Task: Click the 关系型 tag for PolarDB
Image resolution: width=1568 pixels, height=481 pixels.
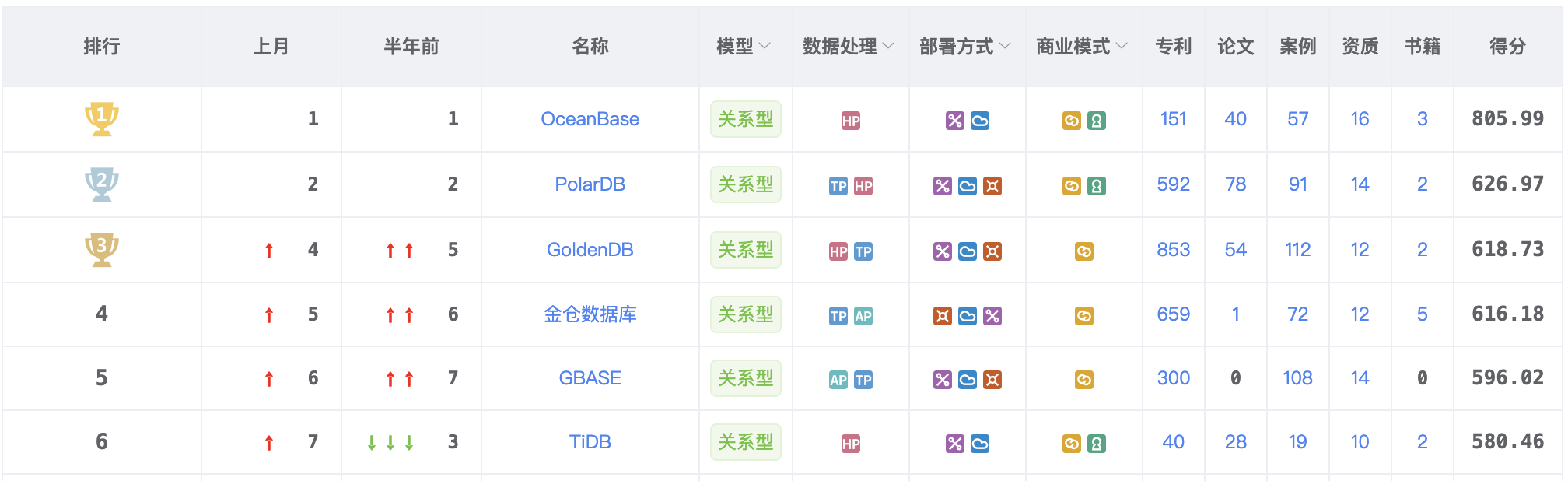Action: [745, 184]
